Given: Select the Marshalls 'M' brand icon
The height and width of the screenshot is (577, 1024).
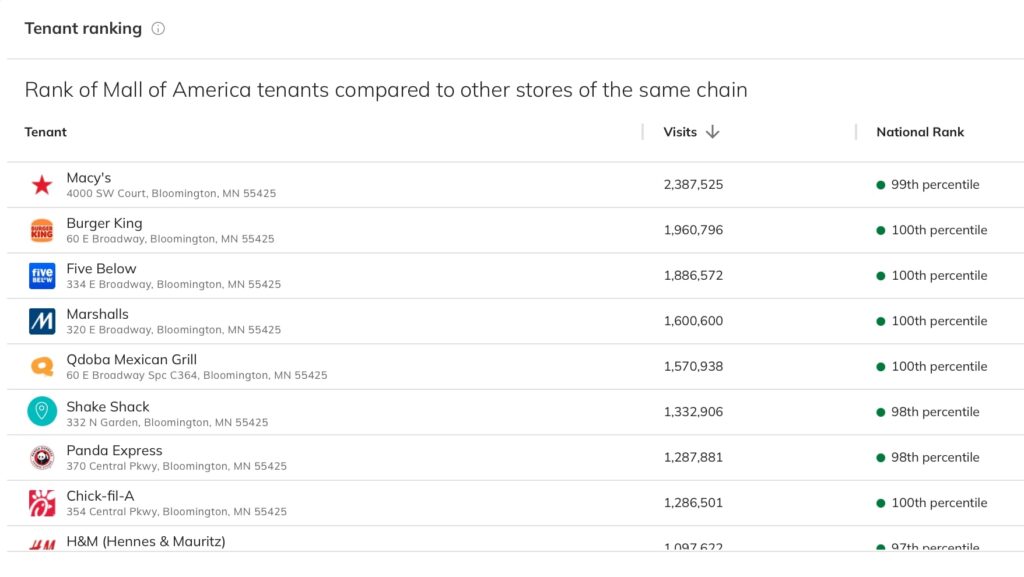Looking at the screenshot, I should pyautogui.click(x=41, y=320).
